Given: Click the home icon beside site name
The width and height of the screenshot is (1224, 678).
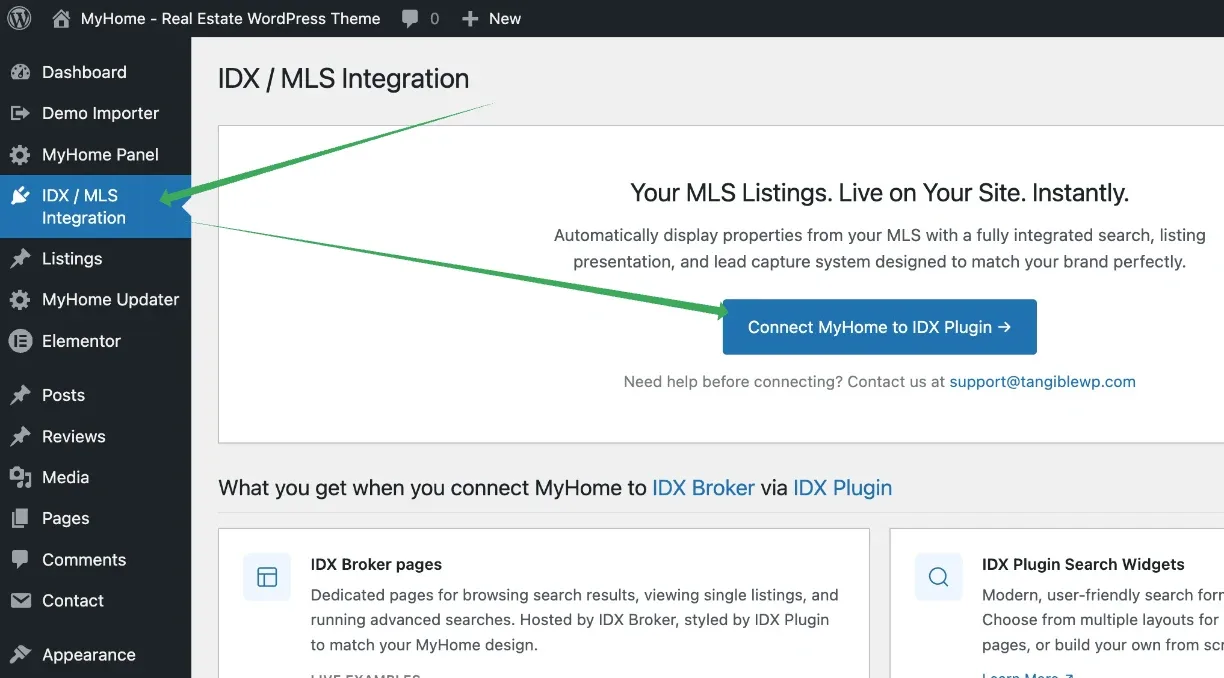Looking at the screenshot, I should (61, 18).
